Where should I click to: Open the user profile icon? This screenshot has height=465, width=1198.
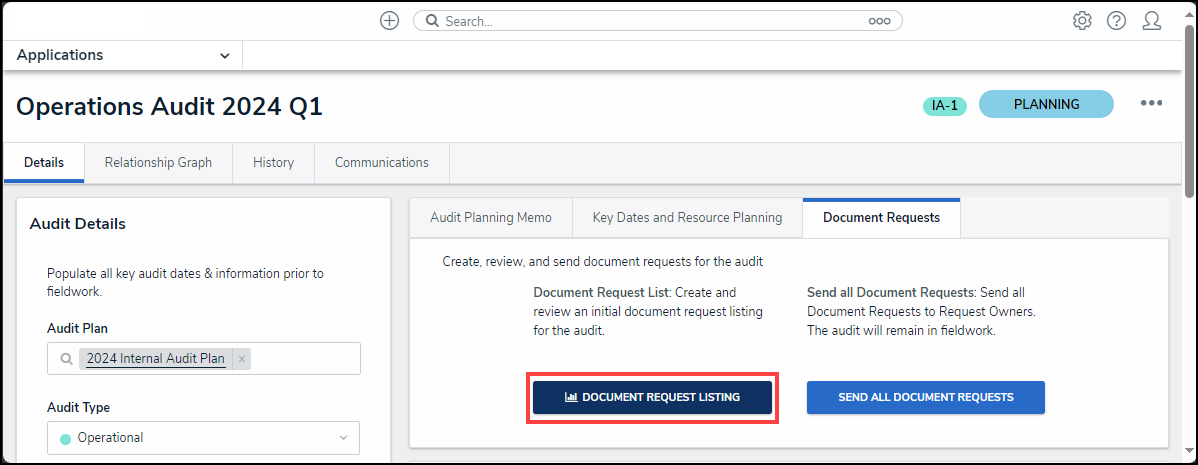tap(1151, 21)
